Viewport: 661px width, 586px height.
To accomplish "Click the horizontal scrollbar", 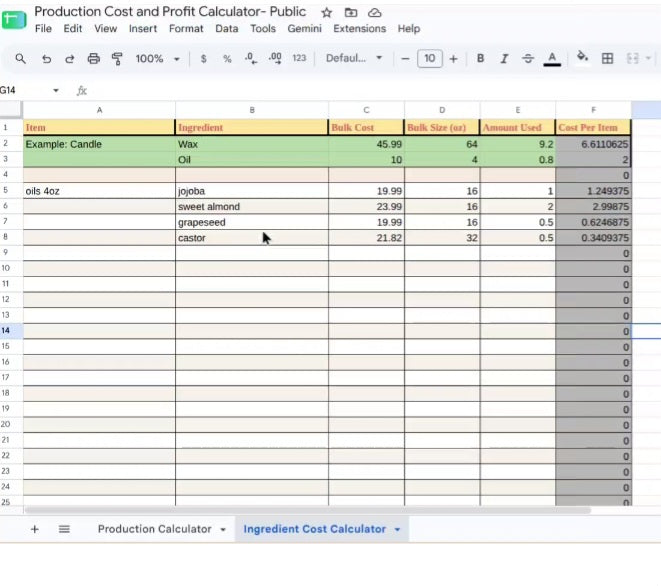I will (308, 511).
